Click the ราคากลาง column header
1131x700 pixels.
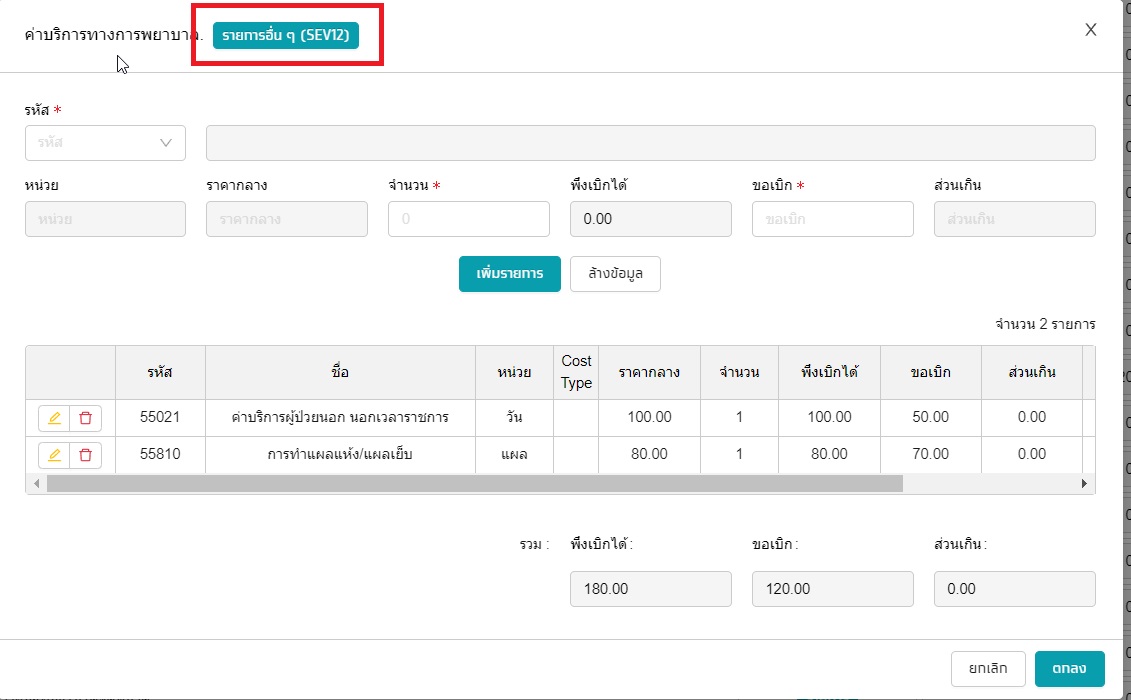[x=649, y=372]
